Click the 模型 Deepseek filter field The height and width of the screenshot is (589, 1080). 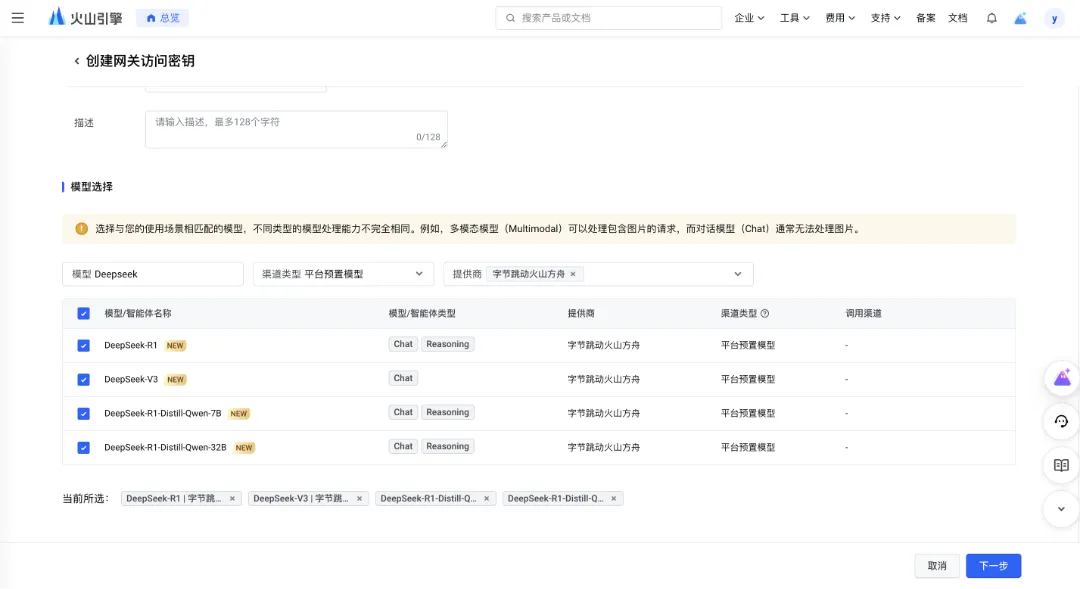point(153,274)
